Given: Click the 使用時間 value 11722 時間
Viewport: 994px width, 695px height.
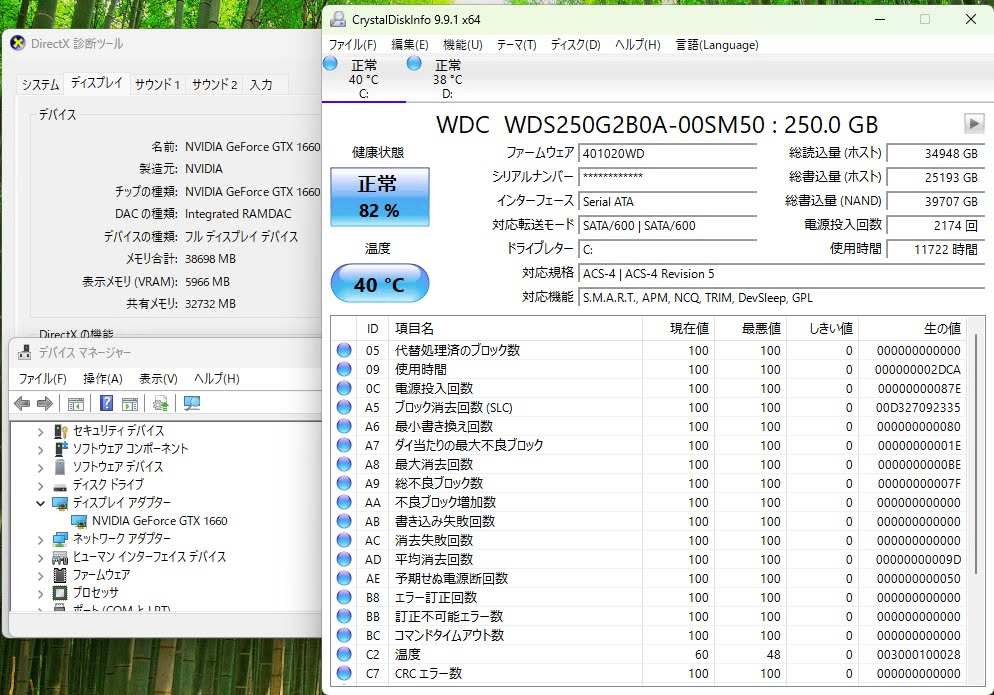Looking at the screenshot, I should click(x=935, y=249).
